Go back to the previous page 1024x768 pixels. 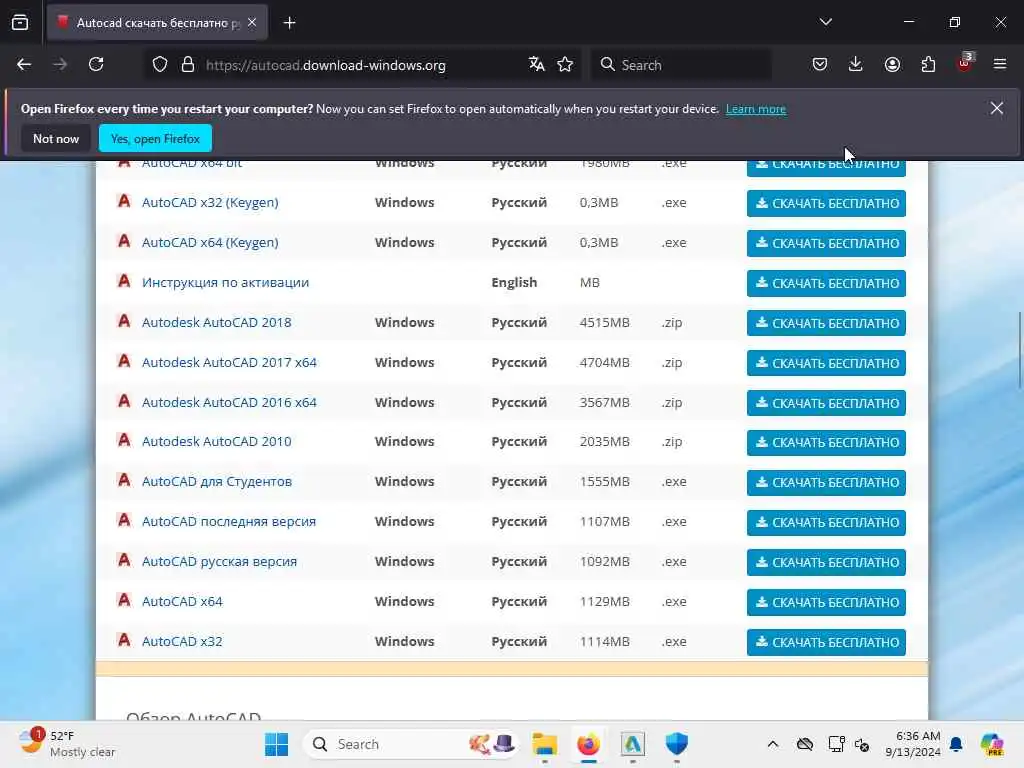tap(24, 65)
